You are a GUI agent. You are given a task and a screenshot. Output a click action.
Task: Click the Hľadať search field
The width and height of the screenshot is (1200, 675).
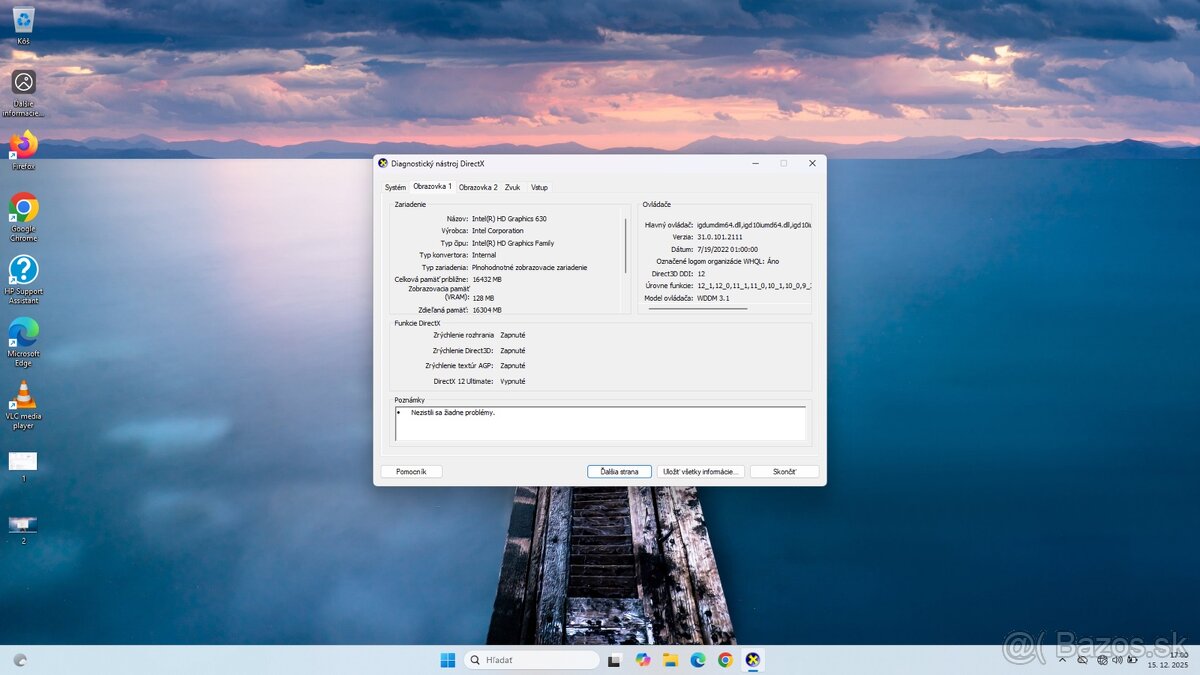coord(530,660)
